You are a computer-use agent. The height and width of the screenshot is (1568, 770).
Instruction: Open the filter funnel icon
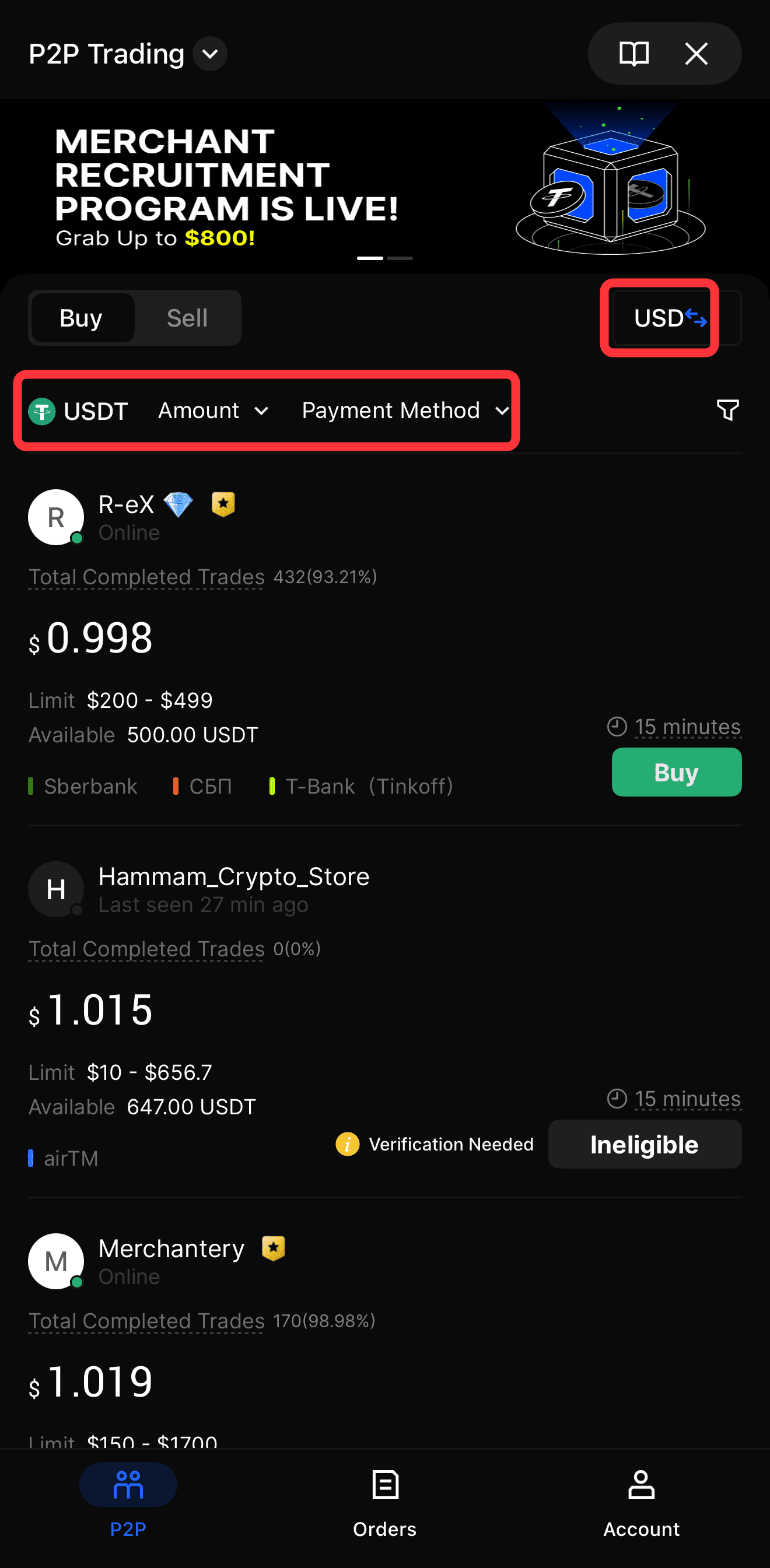727,411
